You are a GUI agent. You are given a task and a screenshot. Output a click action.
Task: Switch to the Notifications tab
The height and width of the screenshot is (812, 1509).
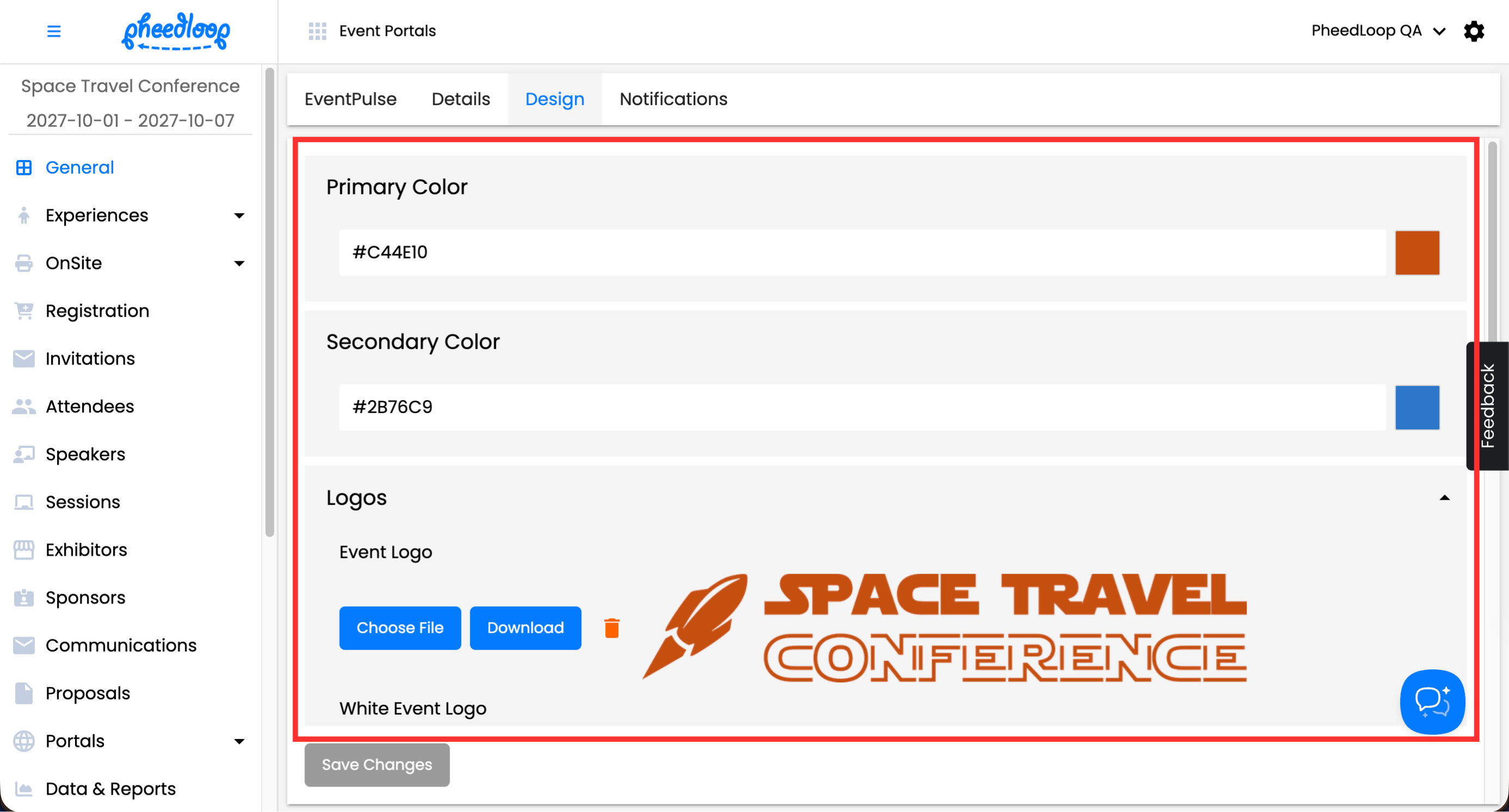pyautogui.click(x=673, y=99)
